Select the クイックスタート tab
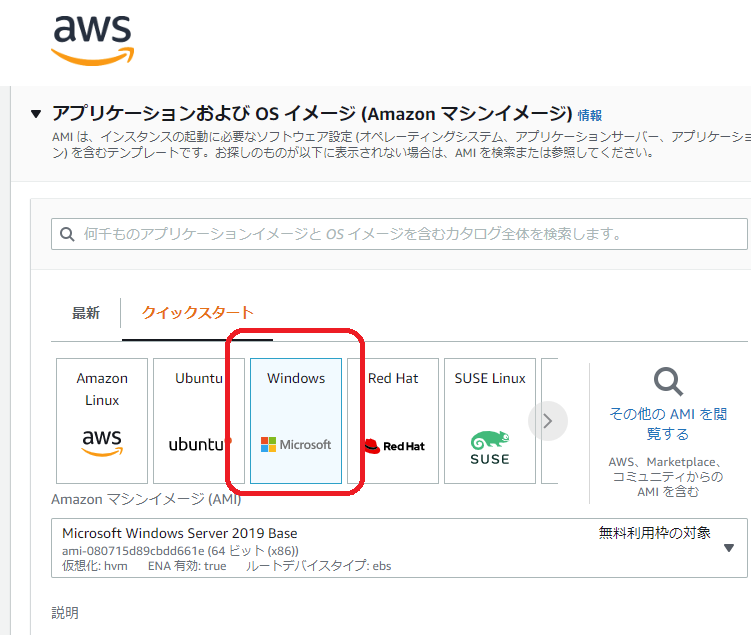Image resolution: width=755 pixels, height=635 pixels. click(x=197, y=313)
